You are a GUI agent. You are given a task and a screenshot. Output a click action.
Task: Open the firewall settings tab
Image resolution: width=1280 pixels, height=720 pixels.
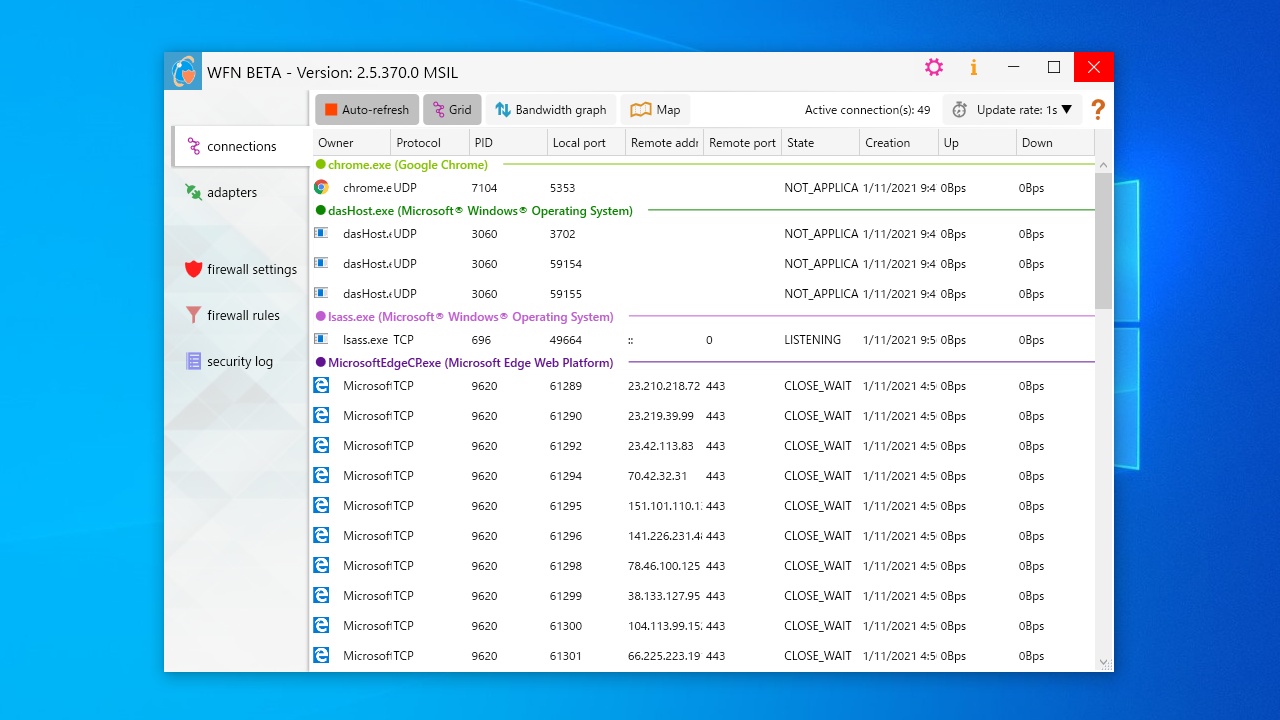tap(241, 269)
